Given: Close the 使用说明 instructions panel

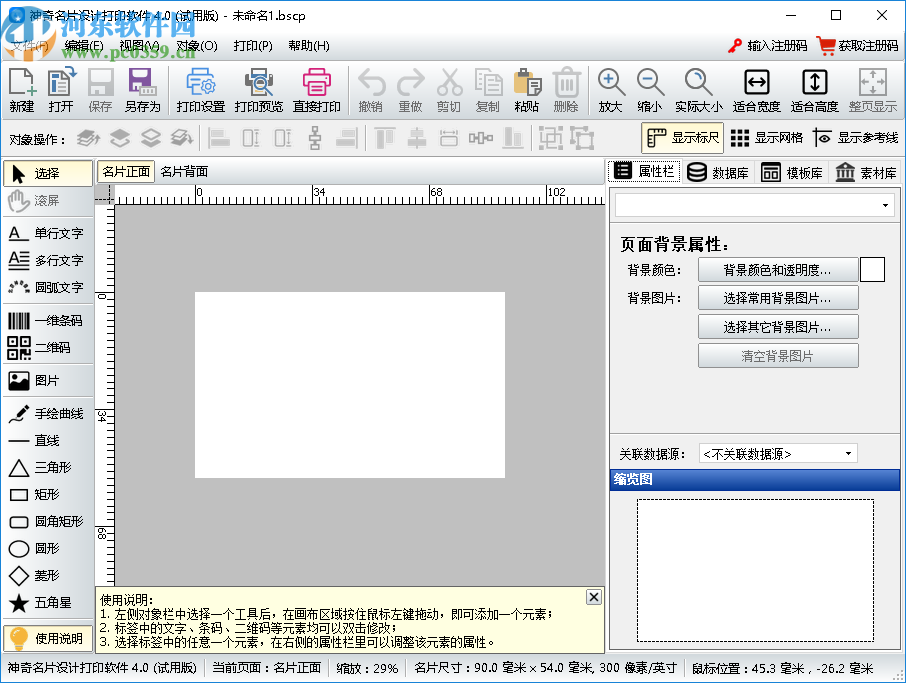Looking at the screenshot, I should click(x=593, y=597).
